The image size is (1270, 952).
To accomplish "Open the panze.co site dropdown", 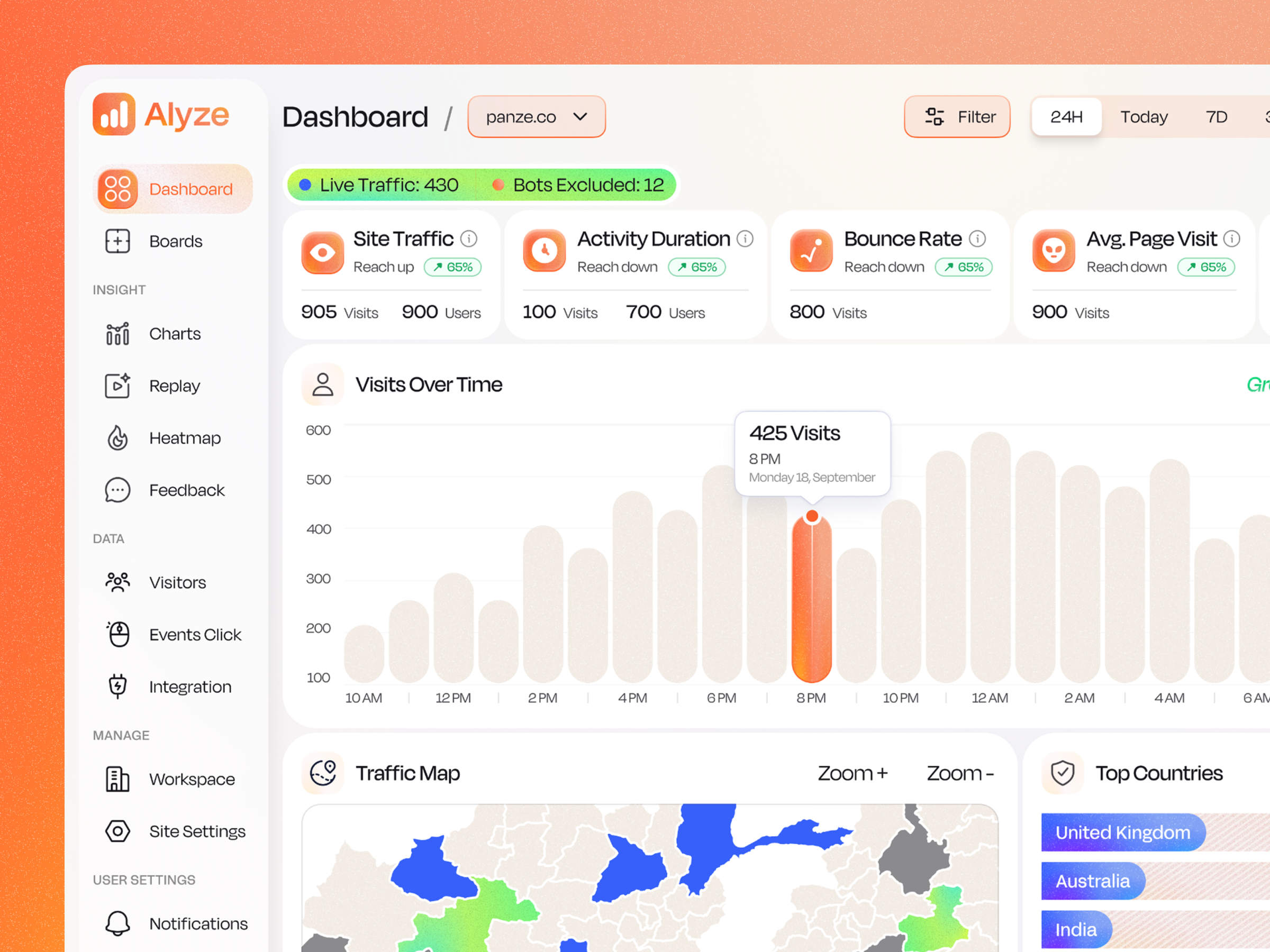I will click(536, 116).
